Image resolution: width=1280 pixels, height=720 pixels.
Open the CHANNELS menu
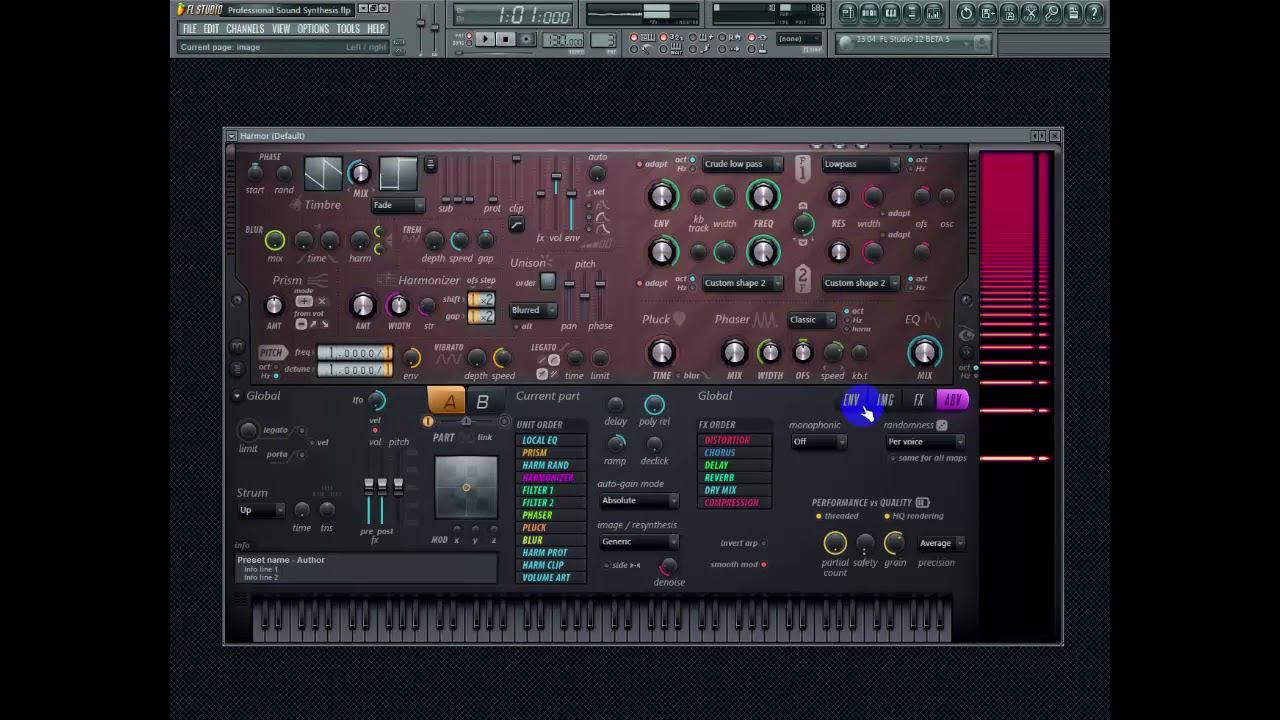(x=245, y=29)
